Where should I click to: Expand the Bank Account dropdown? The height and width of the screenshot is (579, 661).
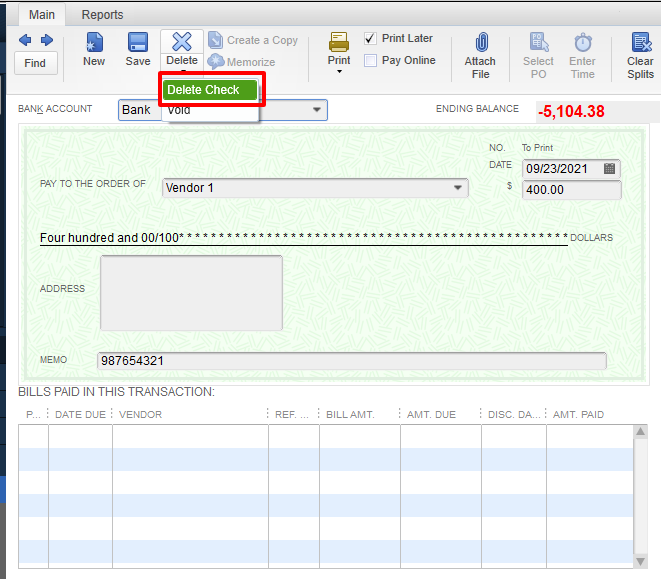pos(316,110)
